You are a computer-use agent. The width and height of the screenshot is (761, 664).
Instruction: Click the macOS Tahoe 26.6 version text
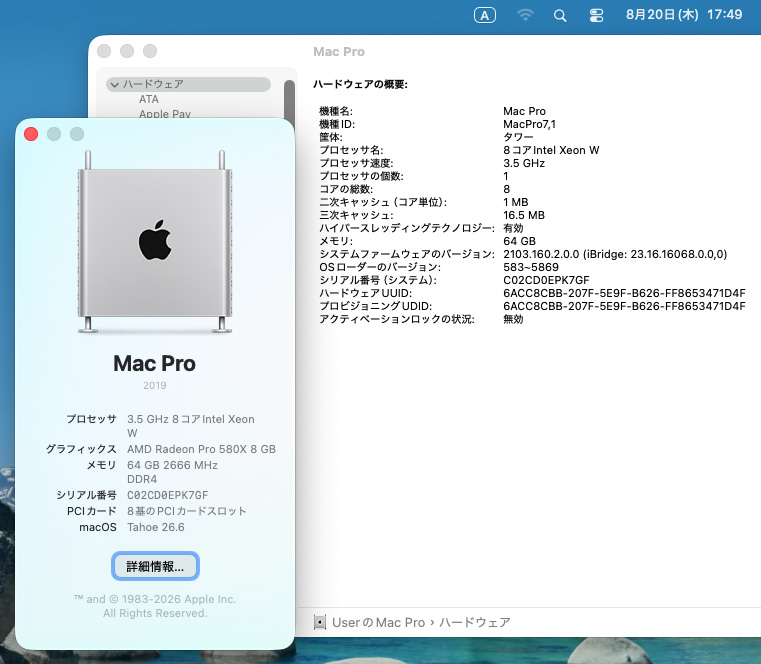pyautogui.click(x=156, y=527)
